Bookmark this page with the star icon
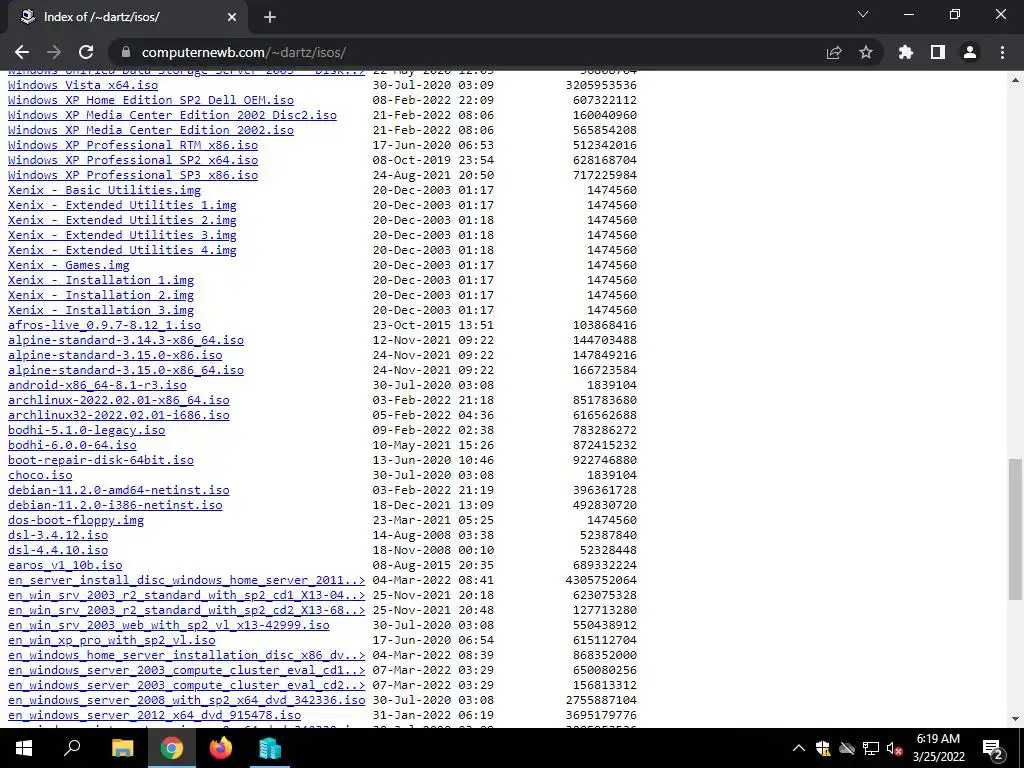Viewport: 1024px width, 768px height. point(866,52)
